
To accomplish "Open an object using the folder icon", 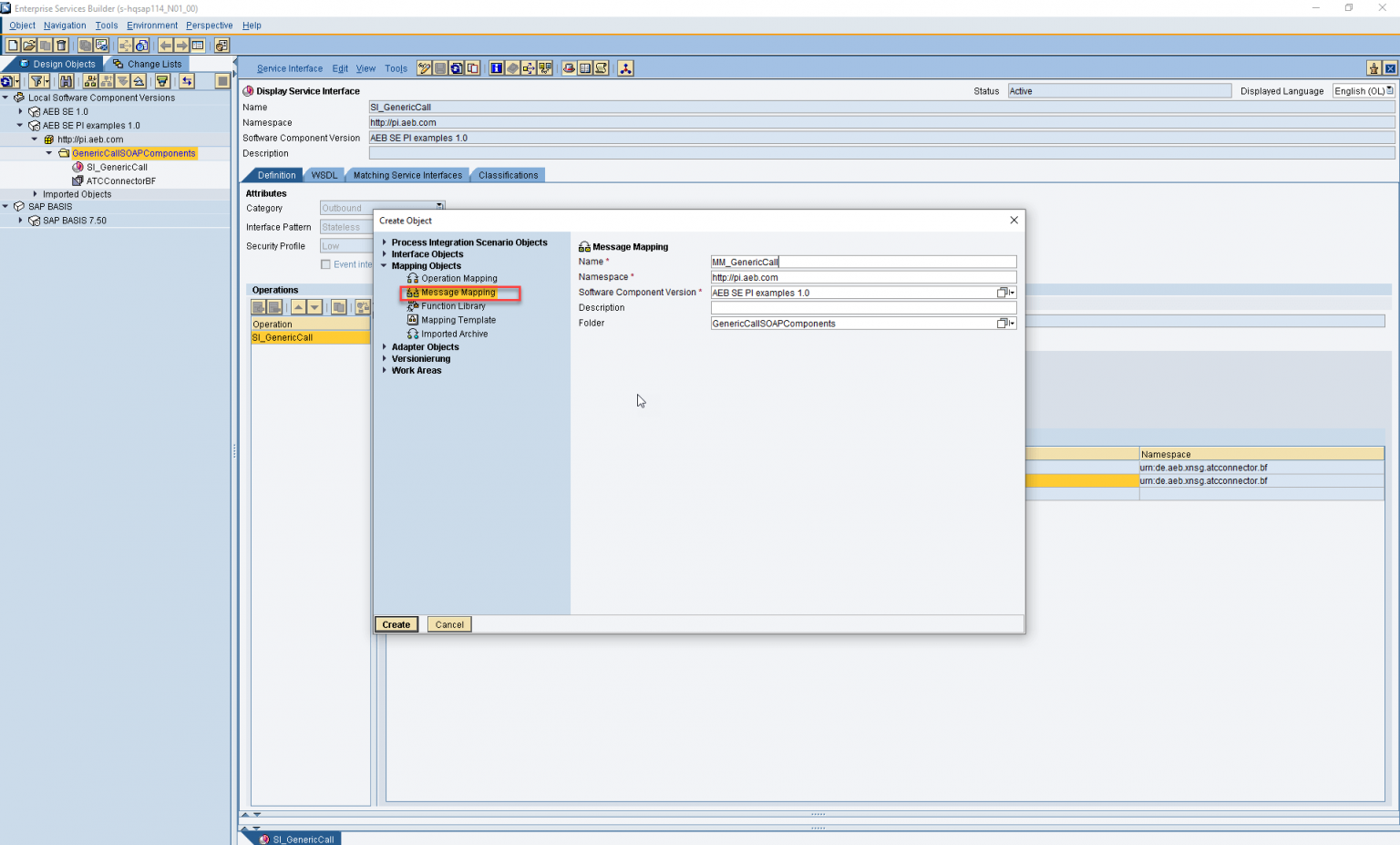I will (x=28, y=43).
